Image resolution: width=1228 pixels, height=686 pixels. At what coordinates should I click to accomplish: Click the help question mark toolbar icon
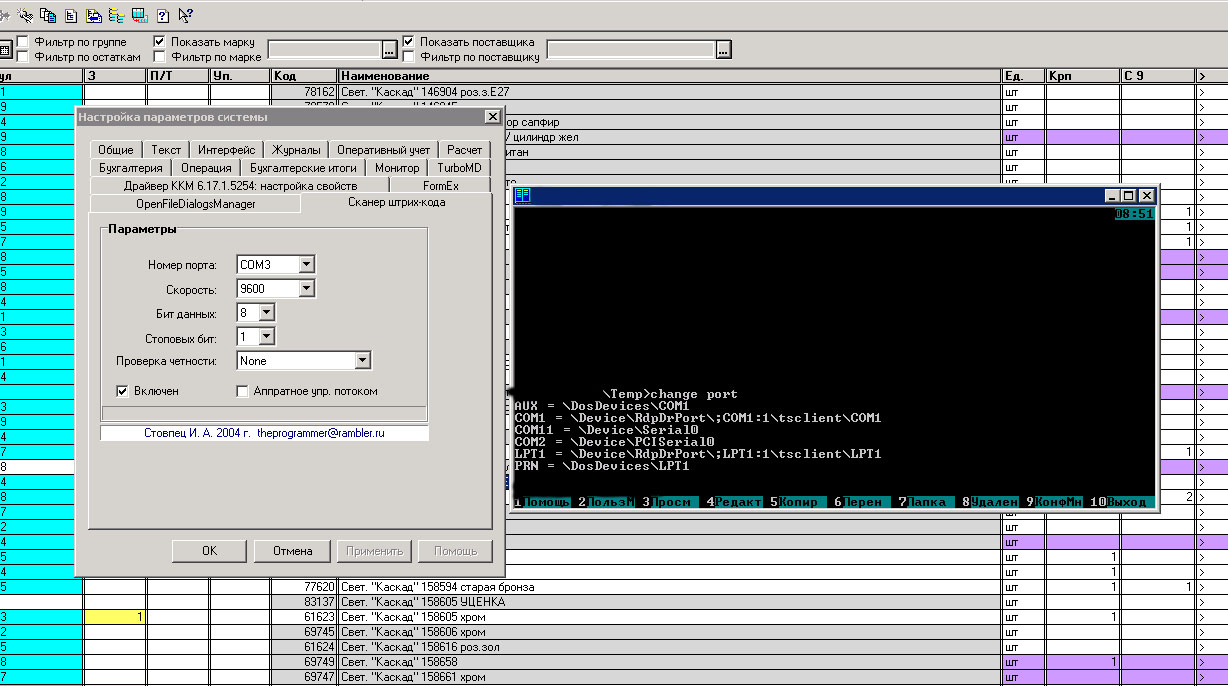(162, 15)
